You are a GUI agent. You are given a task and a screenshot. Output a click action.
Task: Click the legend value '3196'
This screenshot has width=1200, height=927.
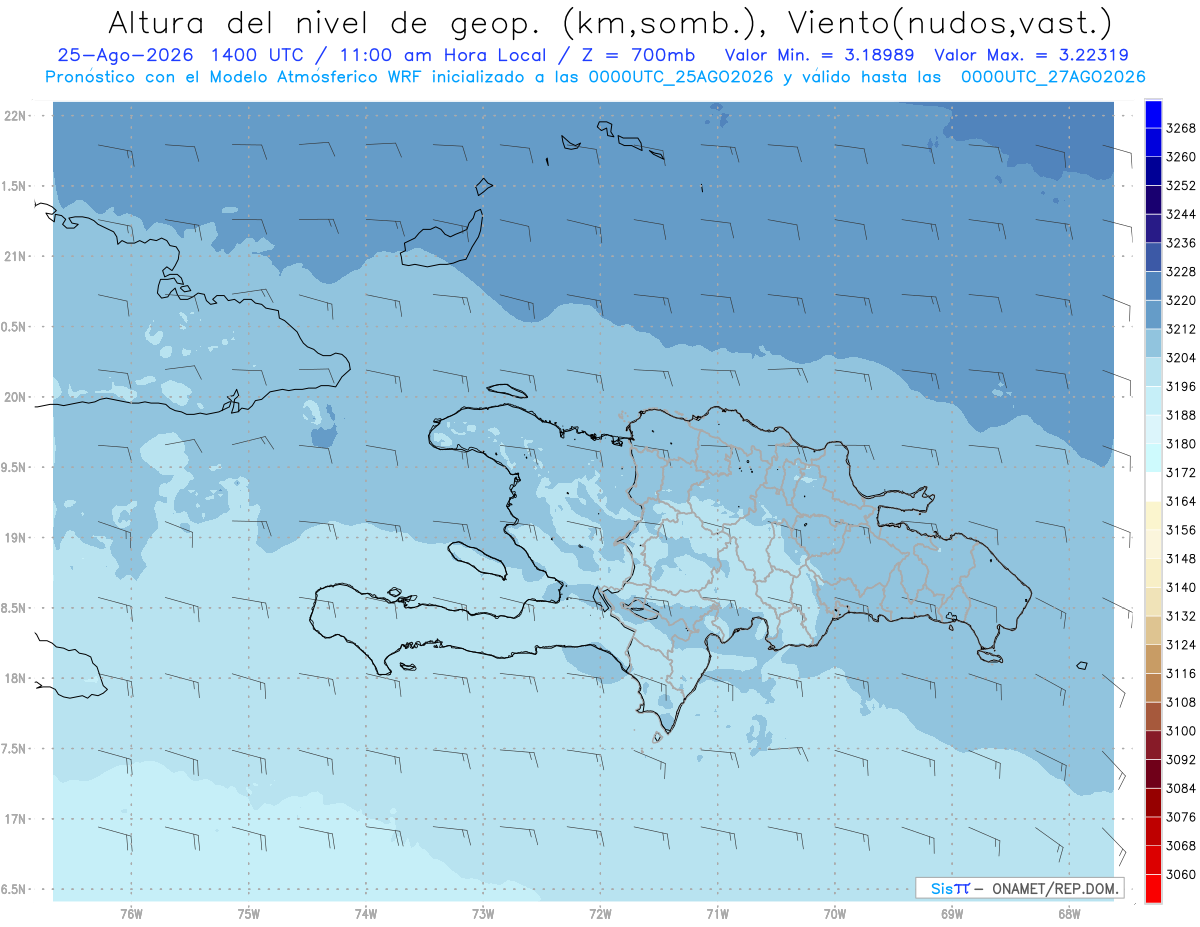point(1181,386)
